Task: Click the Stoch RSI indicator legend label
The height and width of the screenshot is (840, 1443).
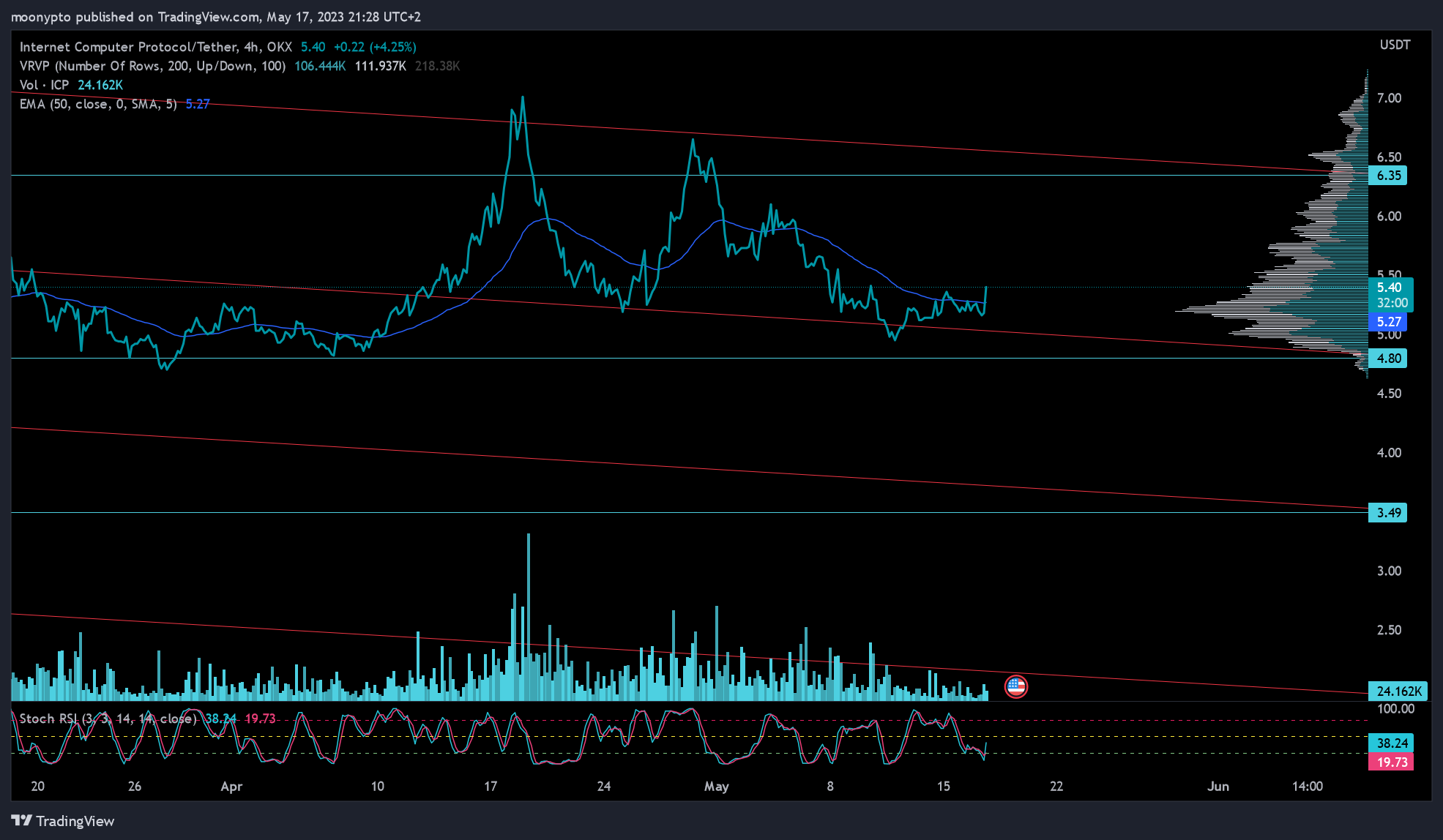Action: tap(108, 719)
